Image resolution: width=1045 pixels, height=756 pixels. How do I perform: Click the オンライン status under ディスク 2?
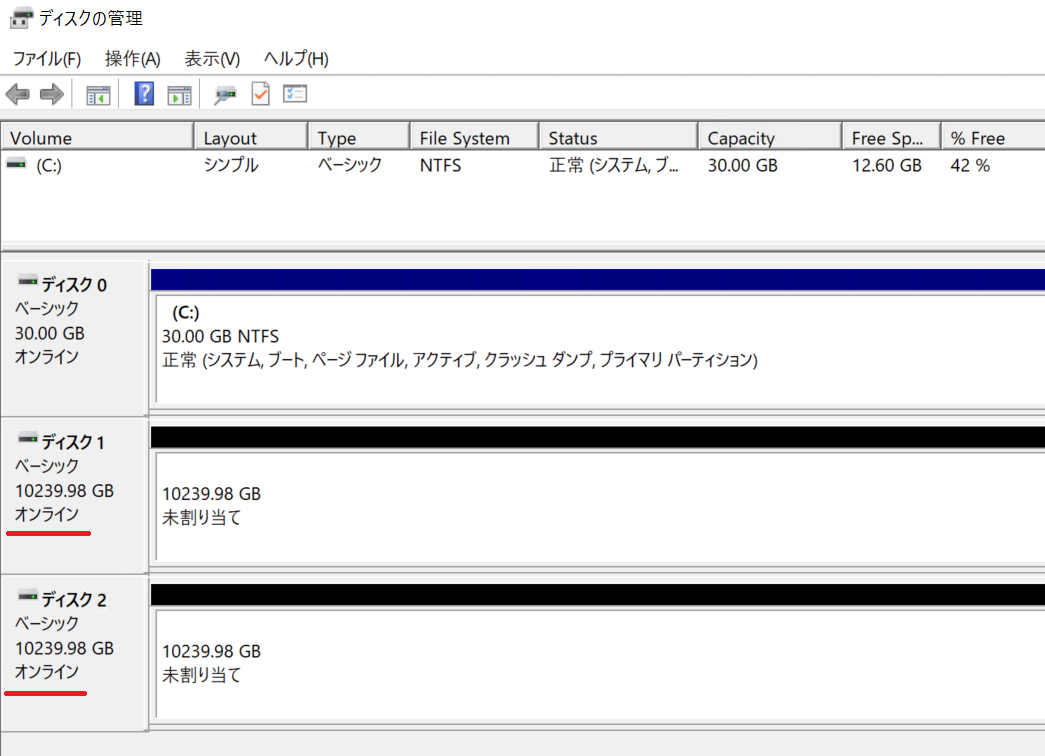47,671
